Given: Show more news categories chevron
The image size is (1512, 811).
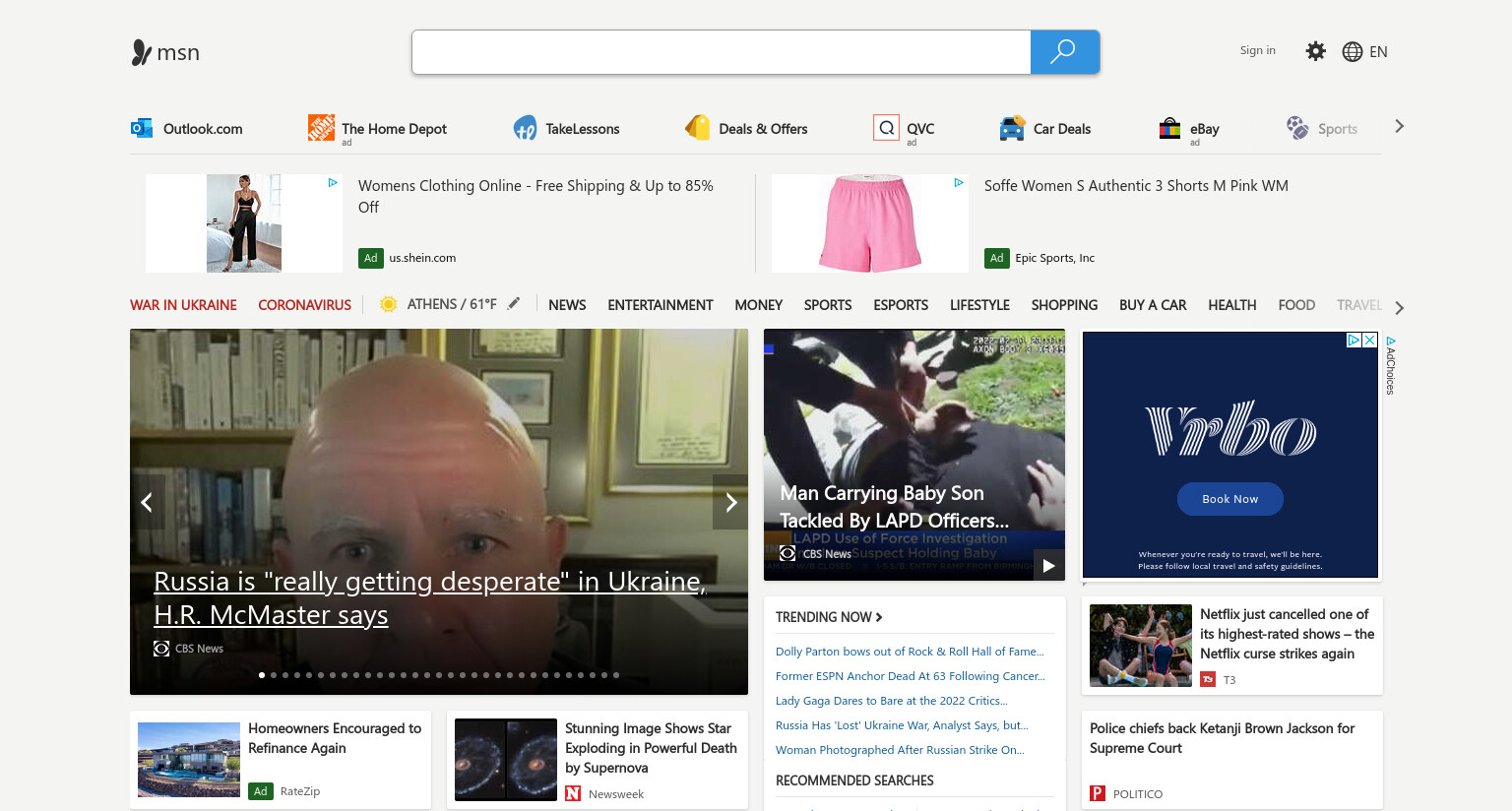Looking at the screenshot, I should [1399, 308].
